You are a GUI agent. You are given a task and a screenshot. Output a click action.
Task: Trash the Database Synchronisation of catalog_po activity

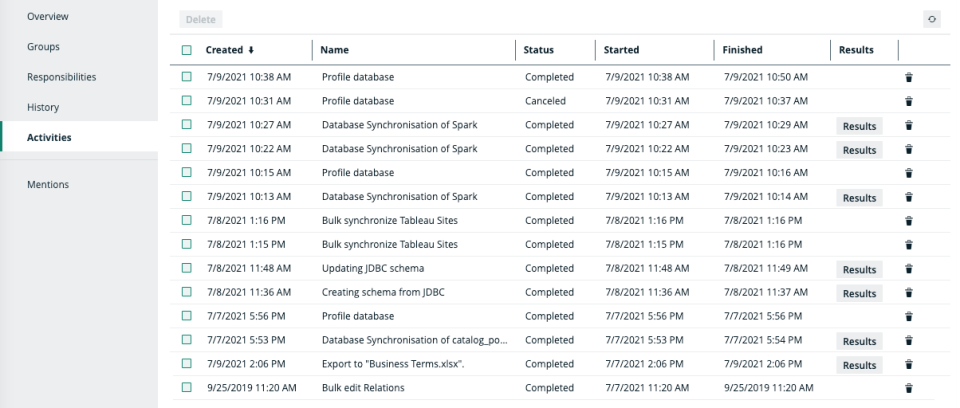pyautogui.click(x=909, y=341)
